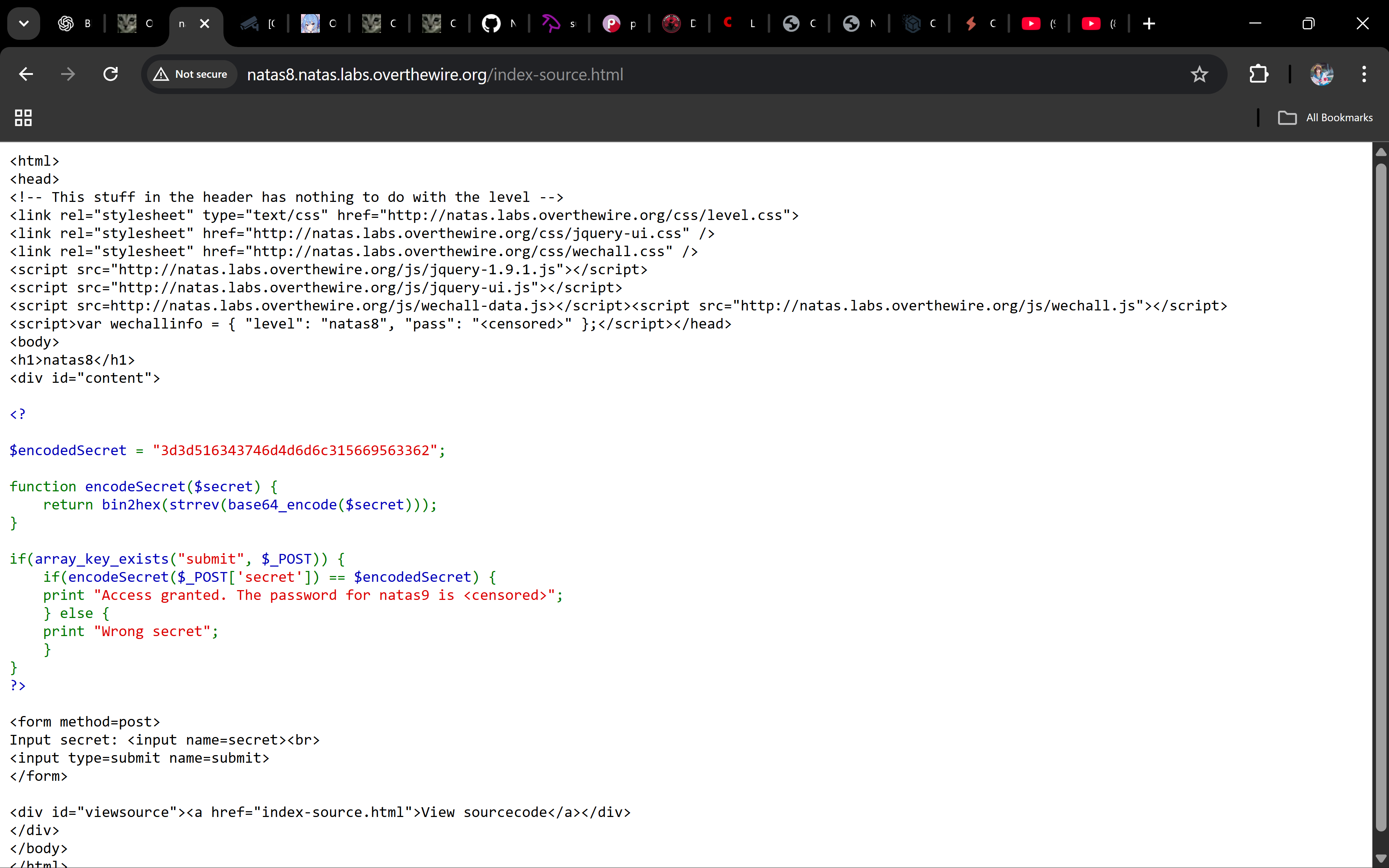Switch to the GitHub tab

coord(491,24)
